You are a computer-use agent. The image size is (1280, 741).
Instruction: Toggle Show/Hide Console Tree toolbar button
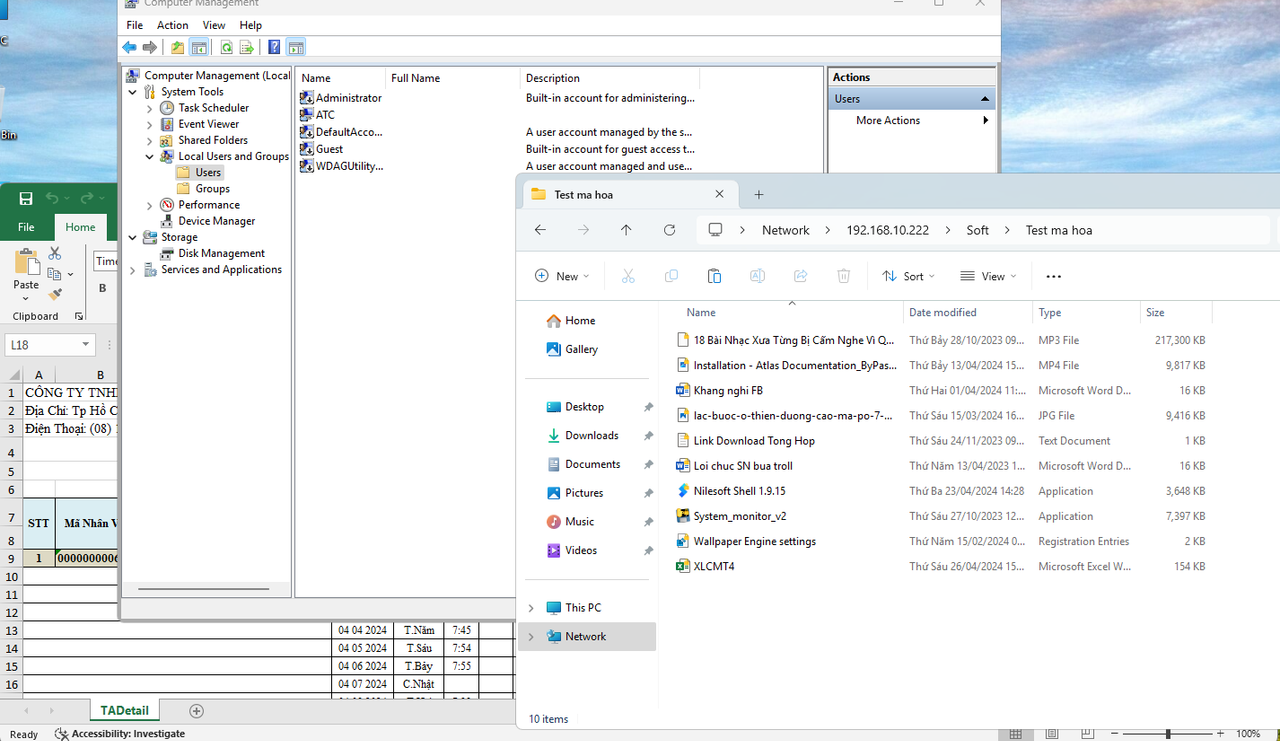(199, 47)
